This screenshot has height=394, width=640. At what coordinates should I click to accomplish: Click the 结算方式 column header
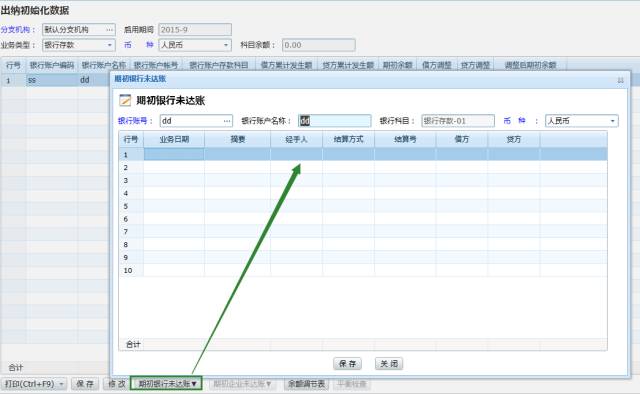[x=348, y=139]
